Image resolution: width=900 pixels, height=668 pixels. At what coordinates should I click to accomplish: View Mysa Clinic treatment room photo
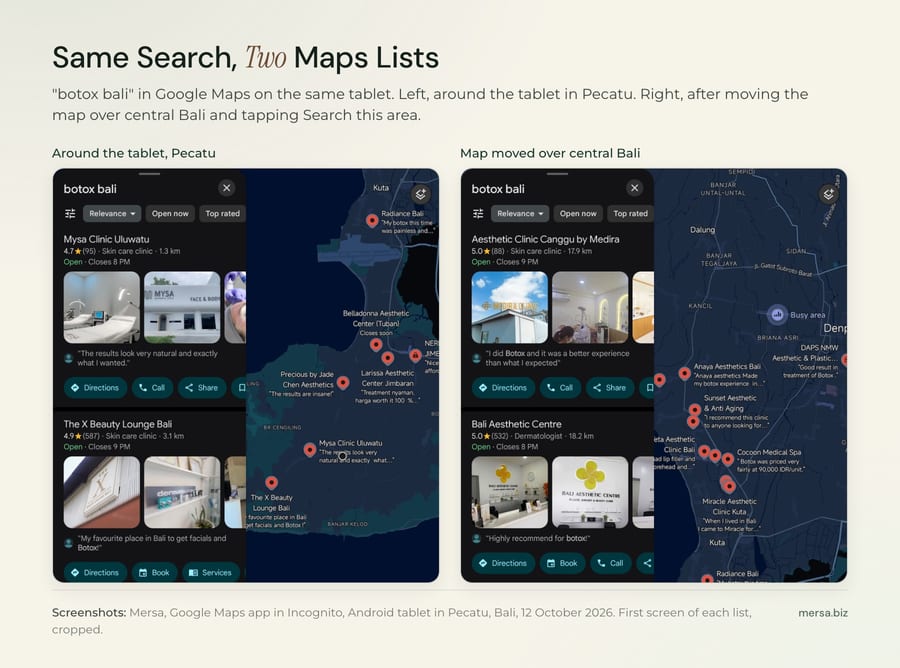click(102, 308)
